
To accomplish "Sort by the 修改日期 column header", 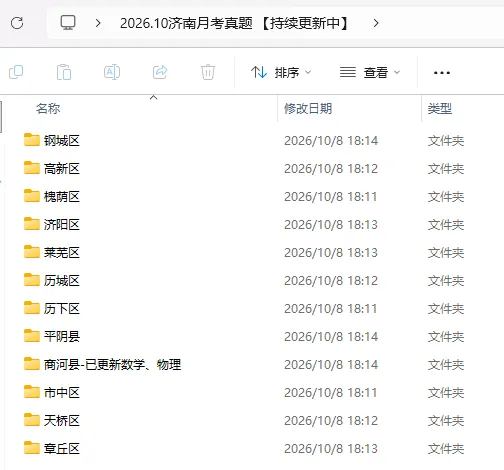I will (x=308, y=109).
